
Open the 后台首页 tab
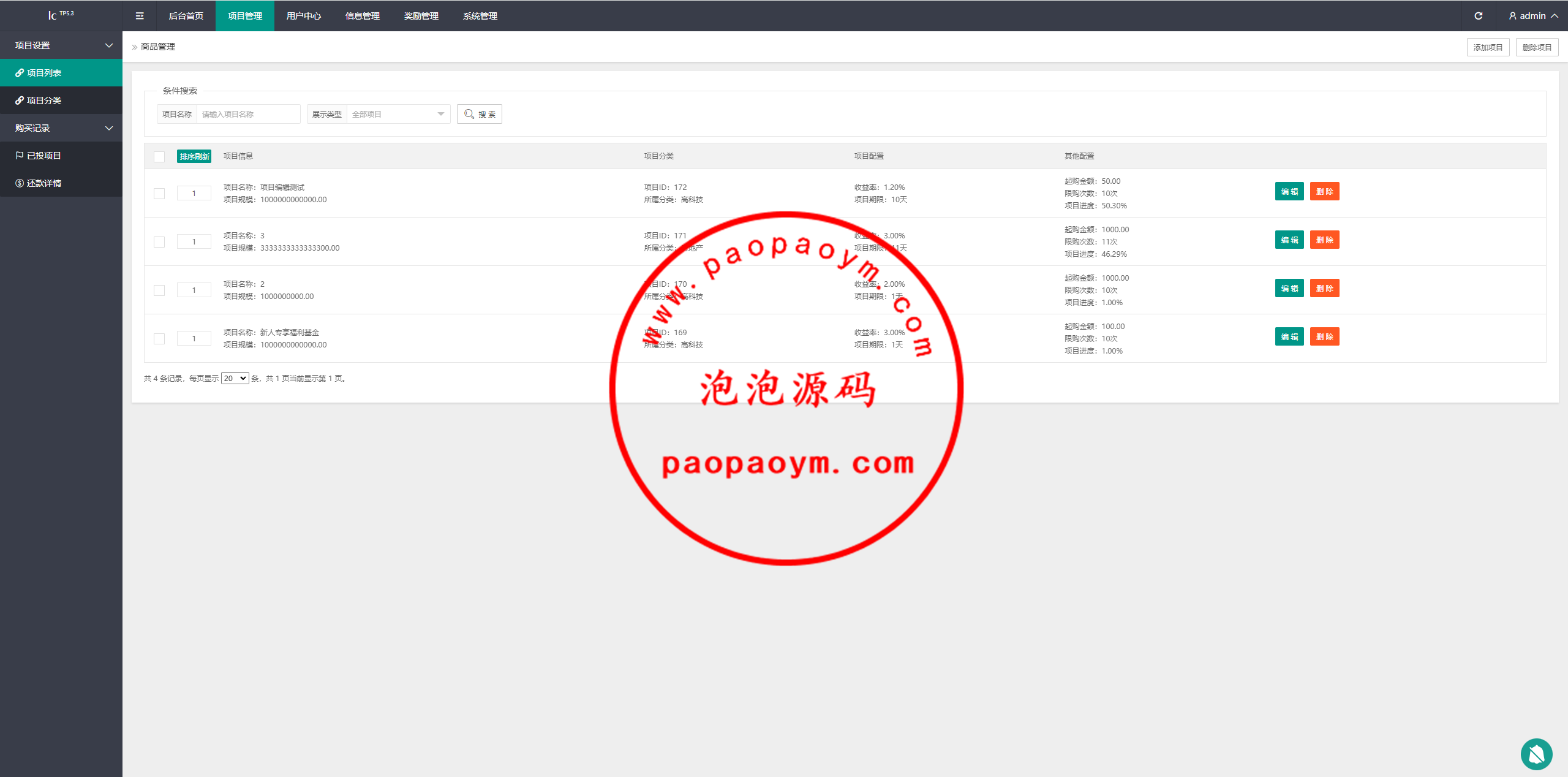(x=186, y=16)
